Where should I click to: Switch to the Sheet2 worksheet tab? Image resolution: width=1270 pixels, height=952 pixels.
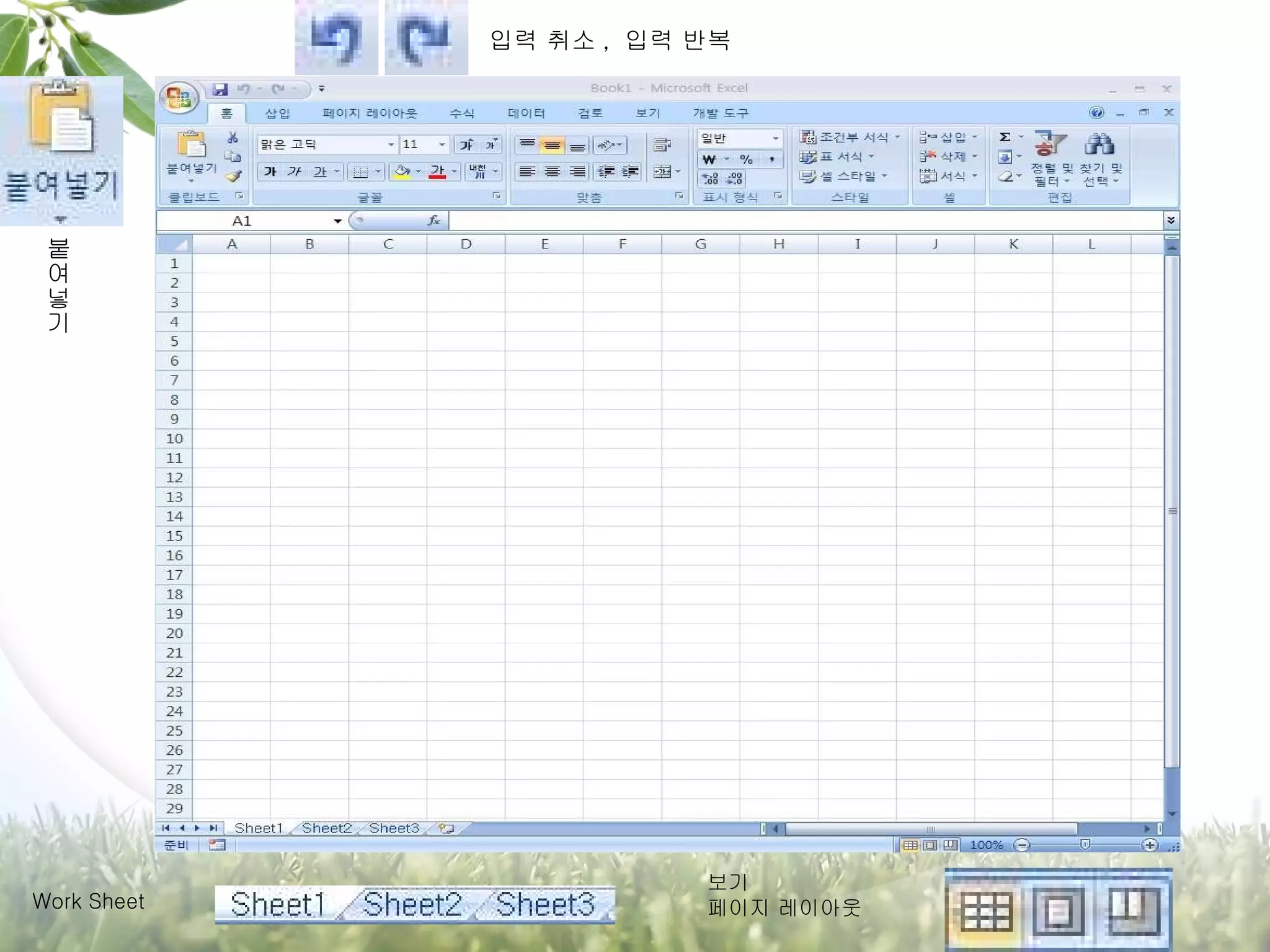click(x=327, y=828)
